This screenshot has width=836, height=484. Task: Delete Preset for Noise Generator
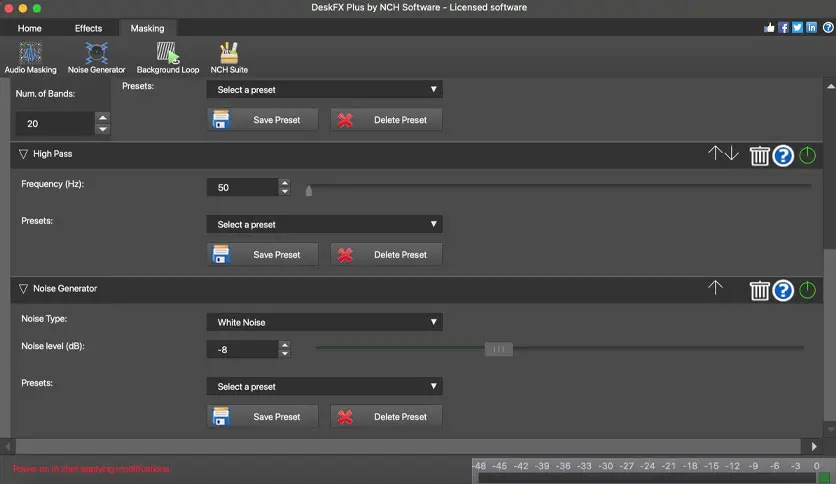tap(386, 417)
